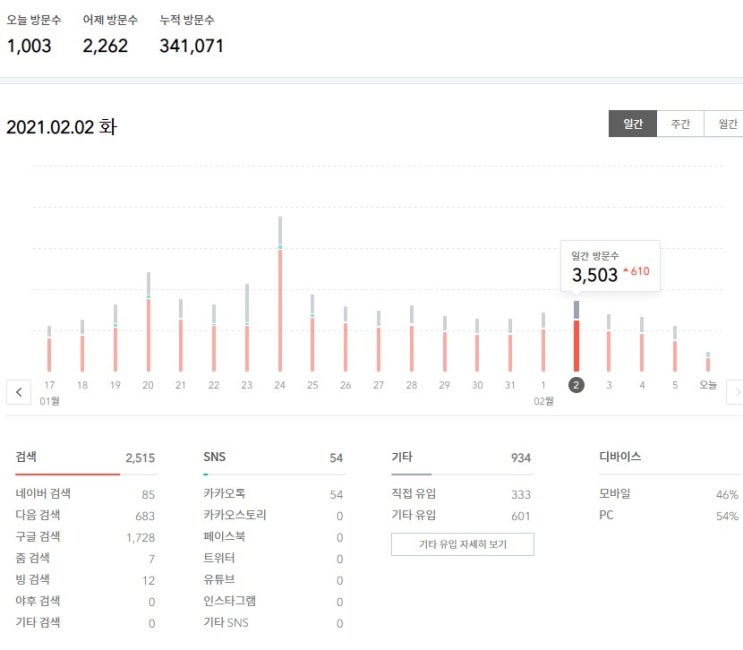Image resolution: width=743 pixels, height=650 pixels.
Task: Click the 페이스북 row
Action: (273, 537)
